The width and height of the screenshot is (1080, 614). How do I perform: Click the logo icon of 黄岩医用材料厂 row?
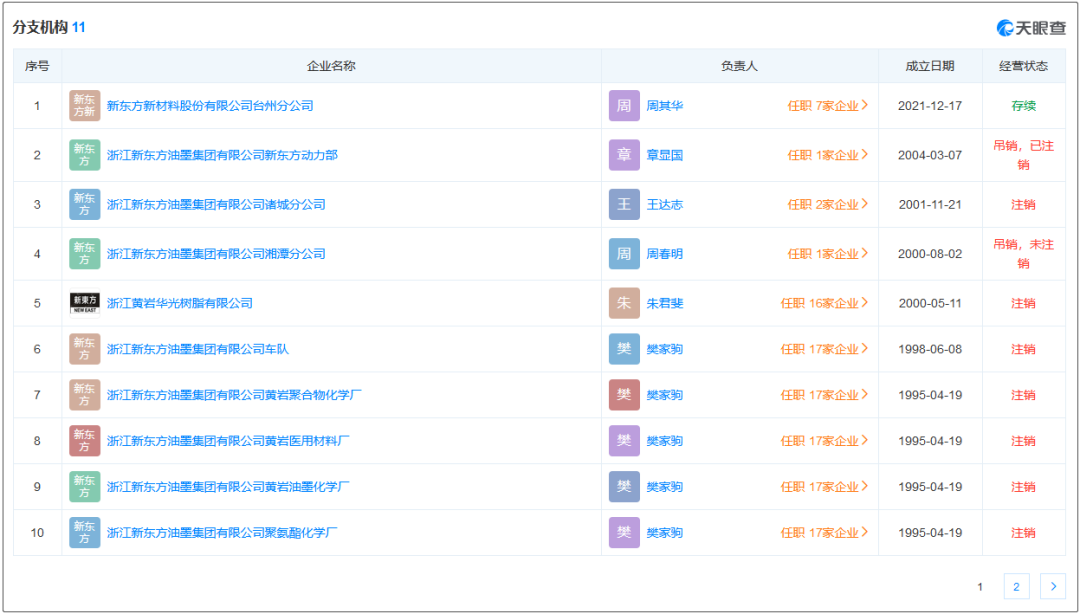[85, 441]
